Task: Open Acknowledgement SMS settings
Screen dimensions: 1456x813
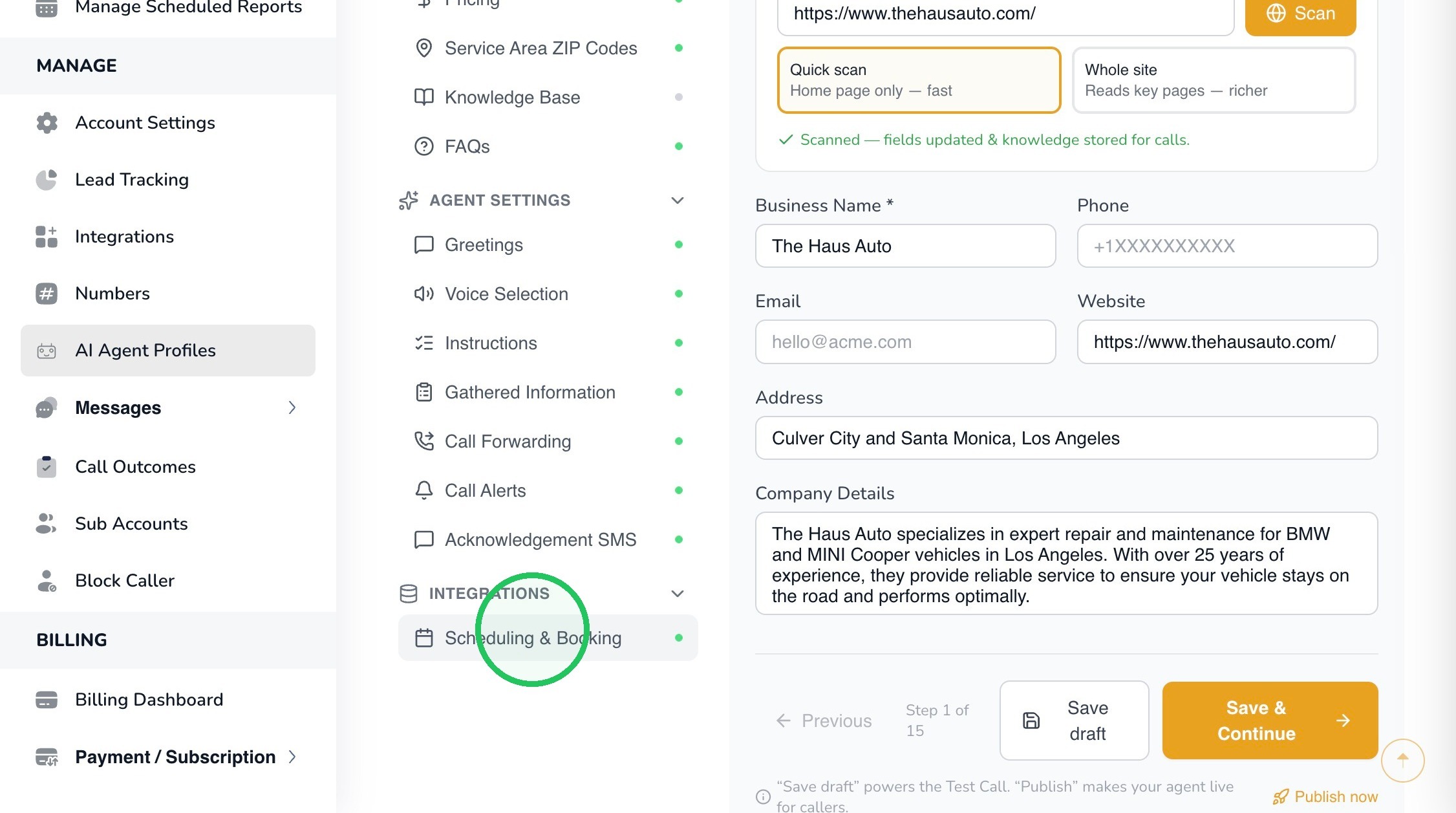Action: coord(548,539)
